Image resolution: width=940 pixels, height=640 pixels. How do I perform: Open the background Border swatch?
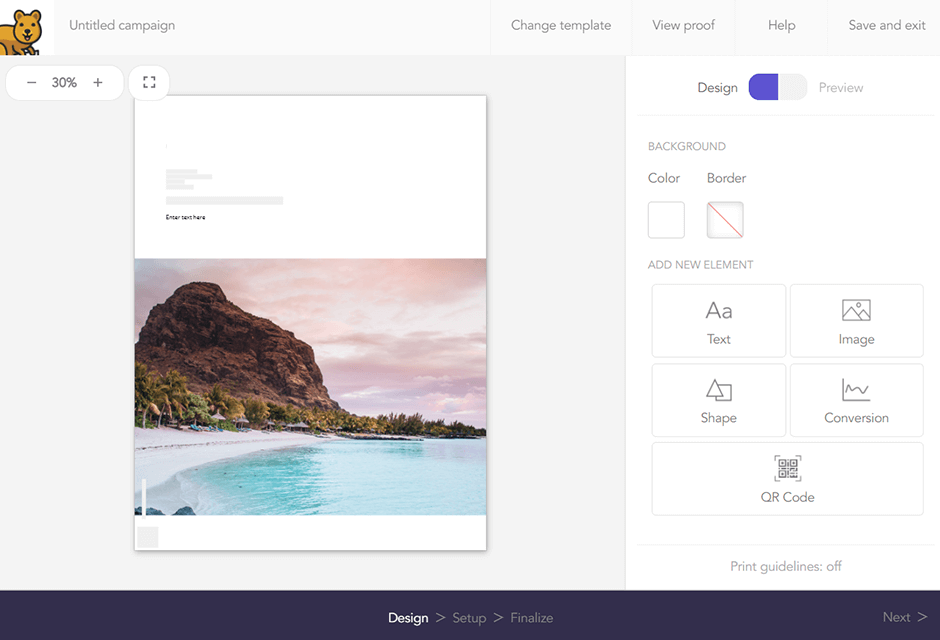tap(725, 220)
